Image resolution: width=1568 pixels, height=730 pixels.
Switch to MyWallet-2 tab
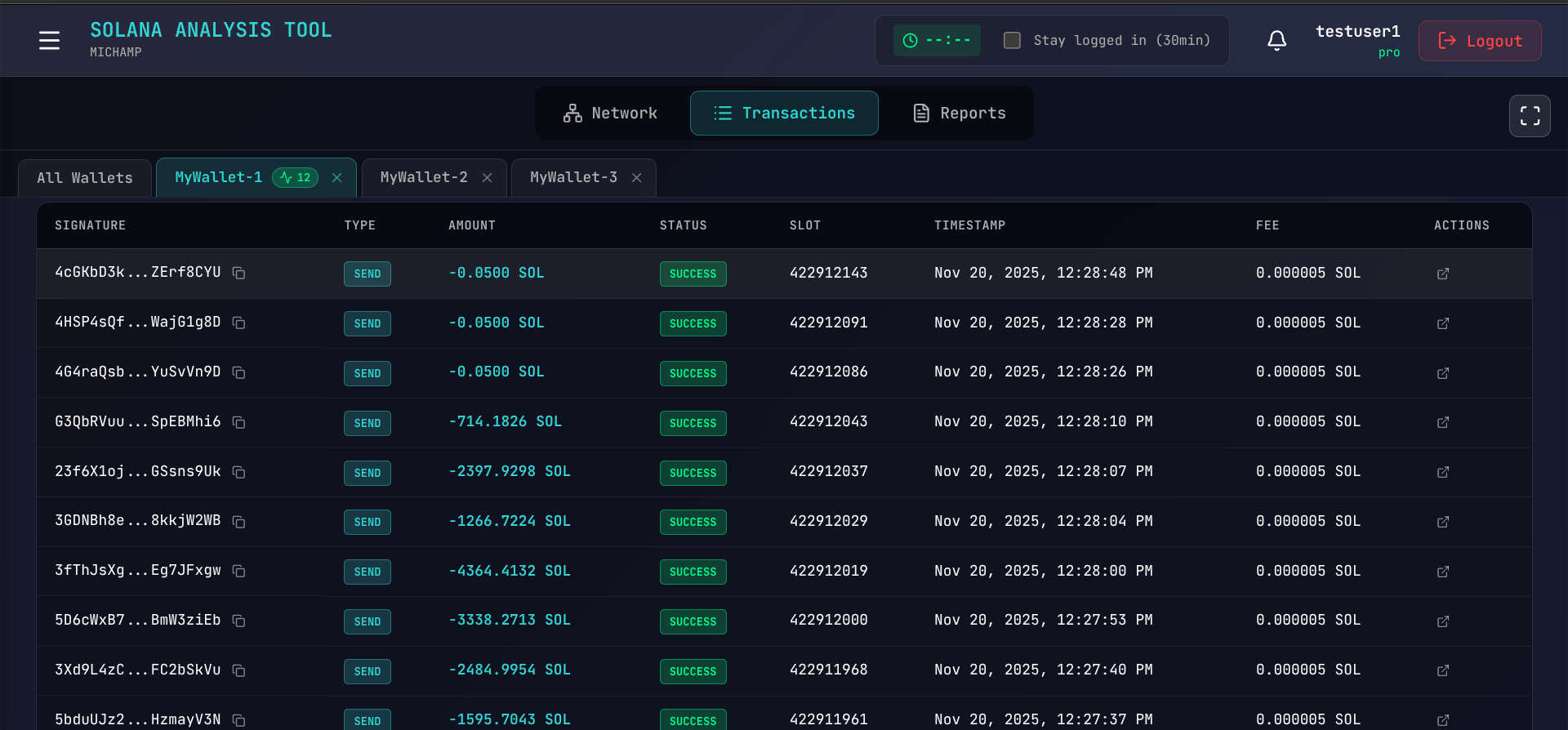coord(424,177)
